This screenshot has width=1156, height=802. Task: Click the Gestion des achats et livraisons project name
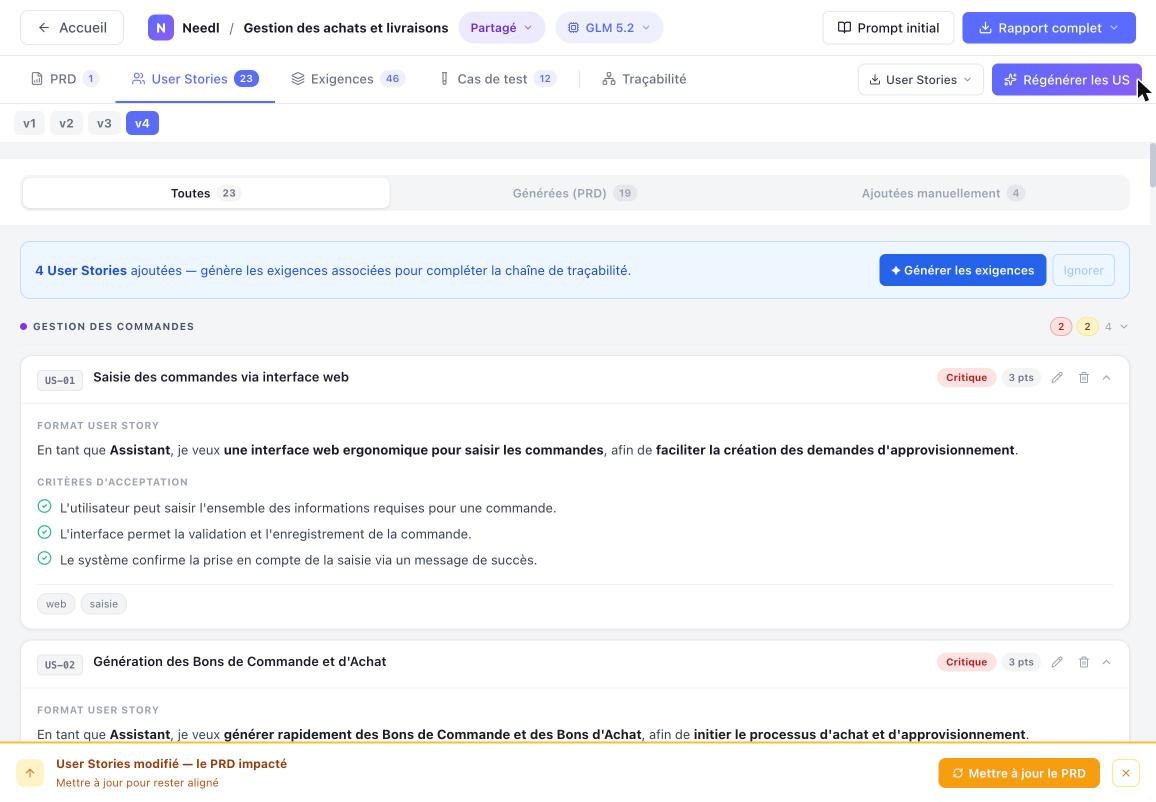346,28
